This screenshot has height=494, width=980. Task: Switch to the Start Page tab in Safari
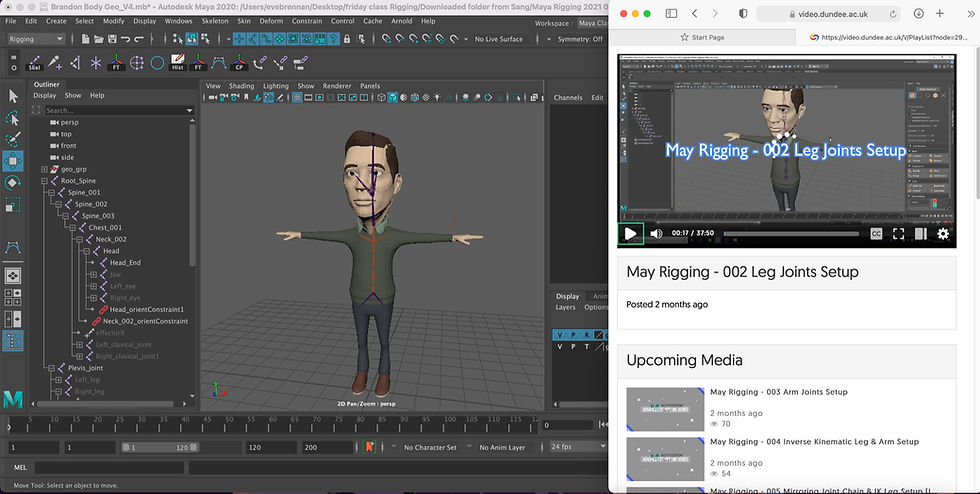click(x=702, y=37)
